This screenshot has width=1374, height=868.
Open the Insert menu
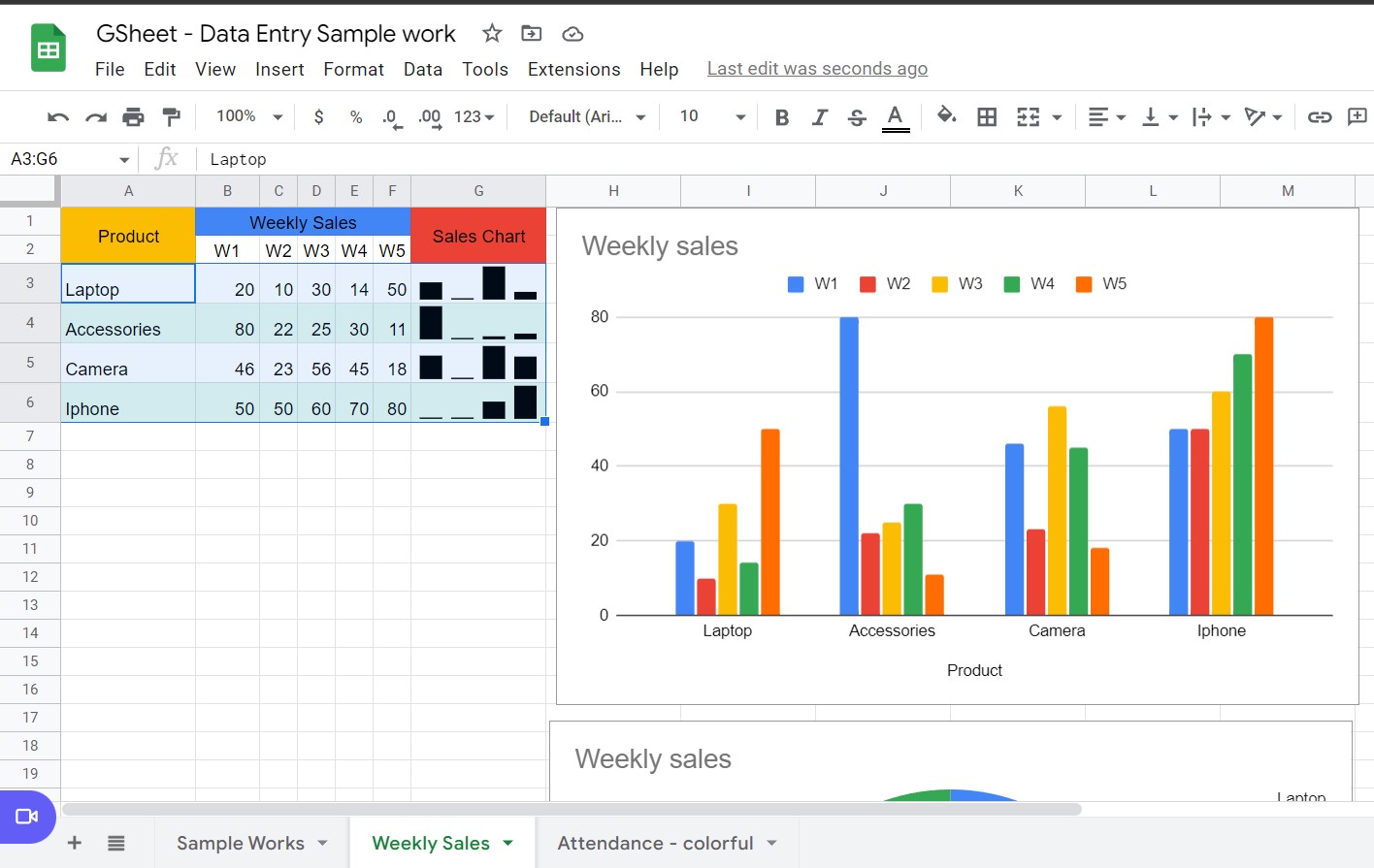279,69
